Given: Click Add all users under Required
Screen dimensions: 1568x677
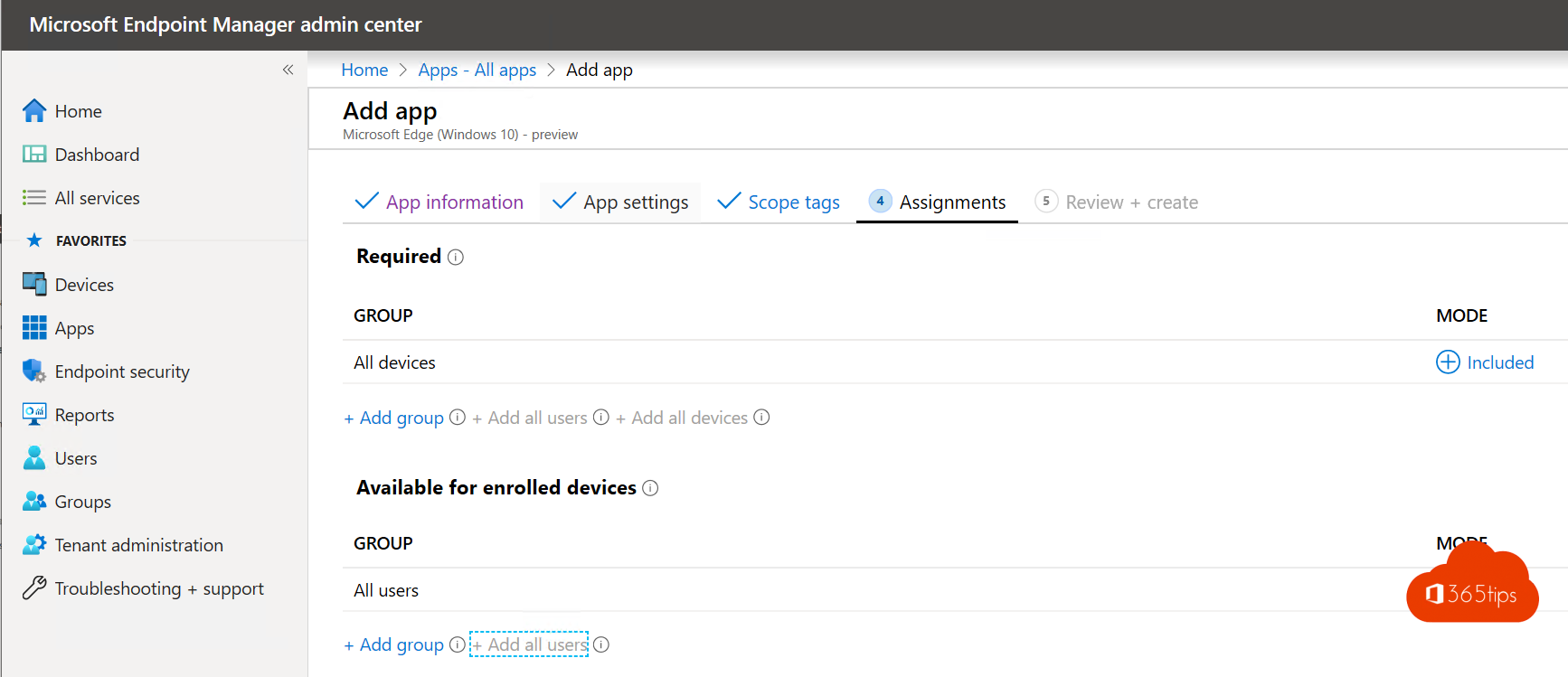Looking at the screenshot, I should click(x=530, y=418).
